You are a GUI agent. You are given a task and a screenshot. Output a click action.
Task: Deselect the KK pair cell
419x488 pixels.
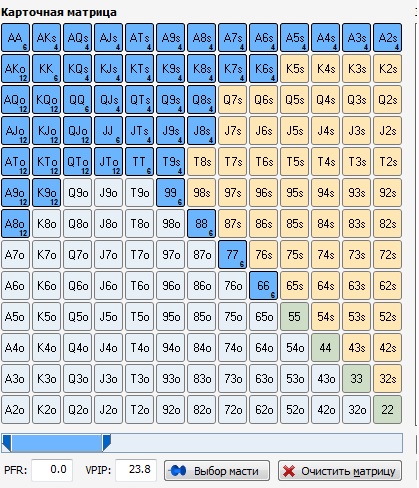(46, 69)
